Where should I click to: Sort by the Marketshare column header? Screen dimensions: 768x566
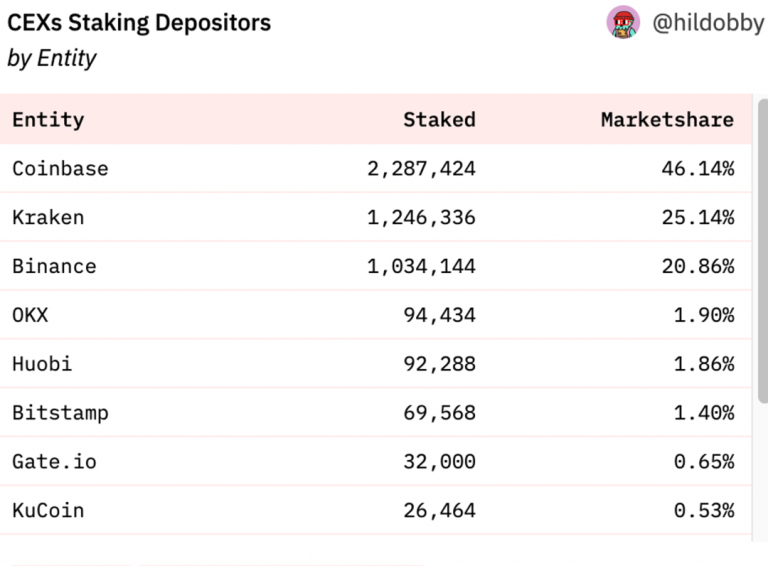(x=667, y=120)
